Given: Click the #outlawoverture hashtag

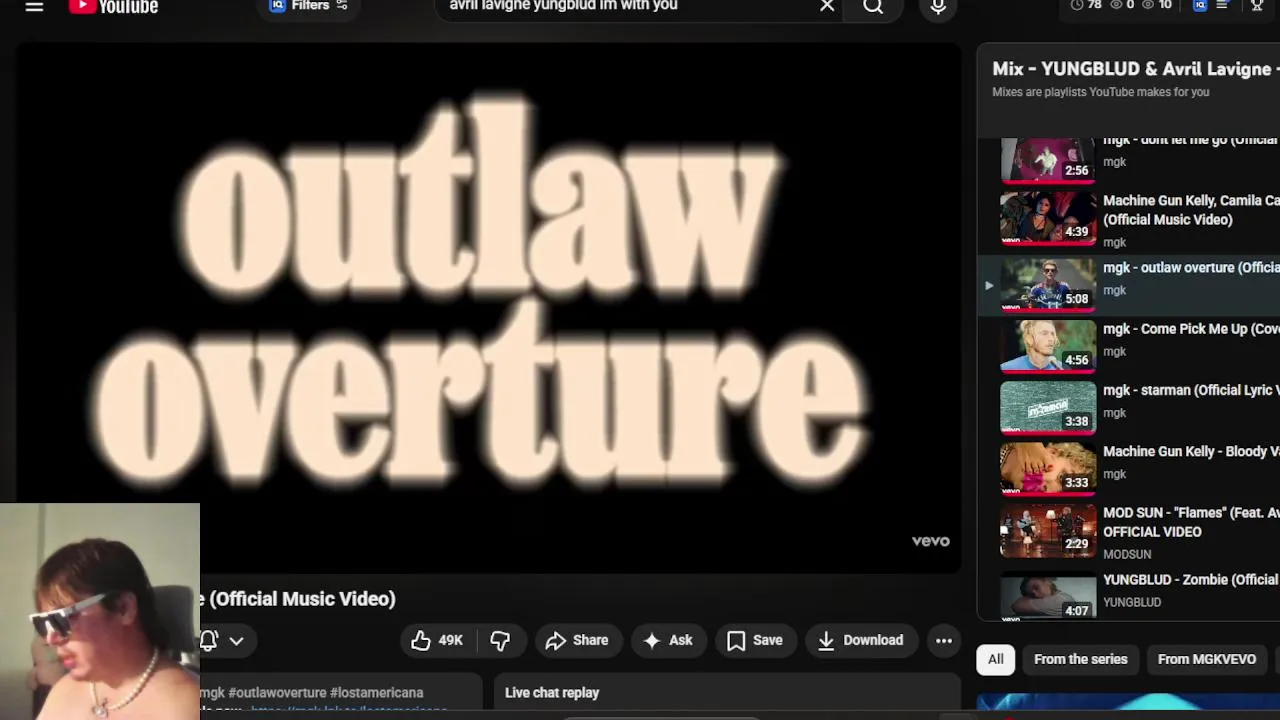Looking at the screenshot, I should (278, 692).
